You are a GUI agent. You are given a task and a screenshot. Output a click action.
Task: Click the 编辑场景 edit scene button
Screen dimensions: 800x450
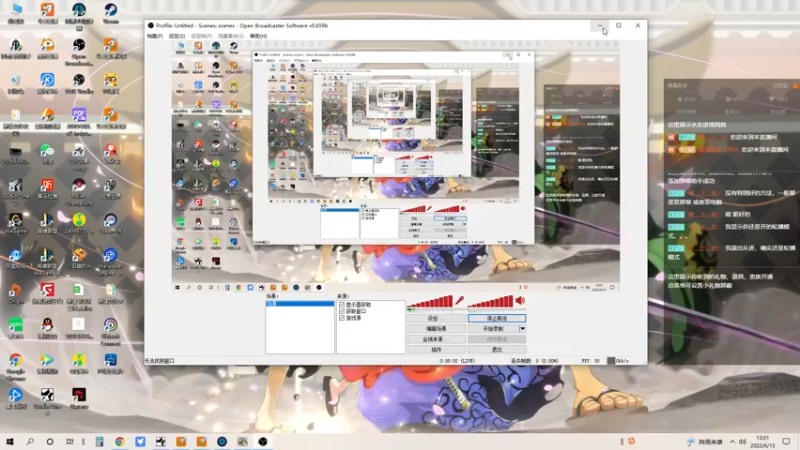[x=436, y=329]
